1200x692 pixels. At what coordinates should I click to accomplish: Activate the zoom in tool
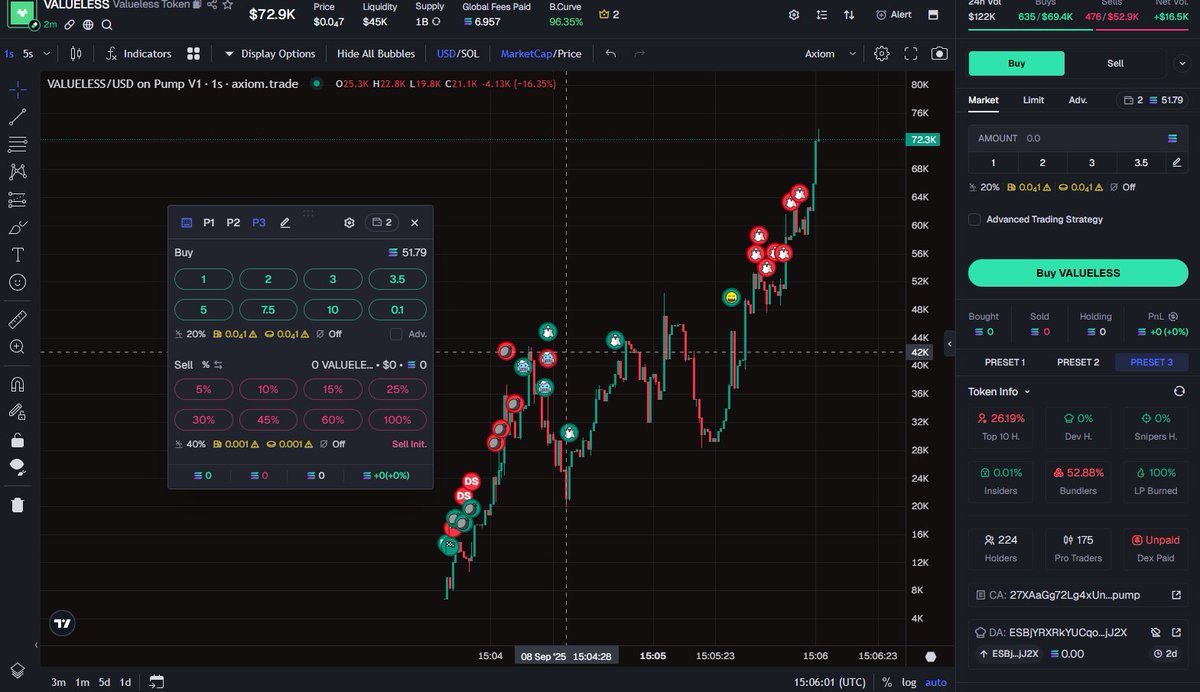[x=17, y=347]
